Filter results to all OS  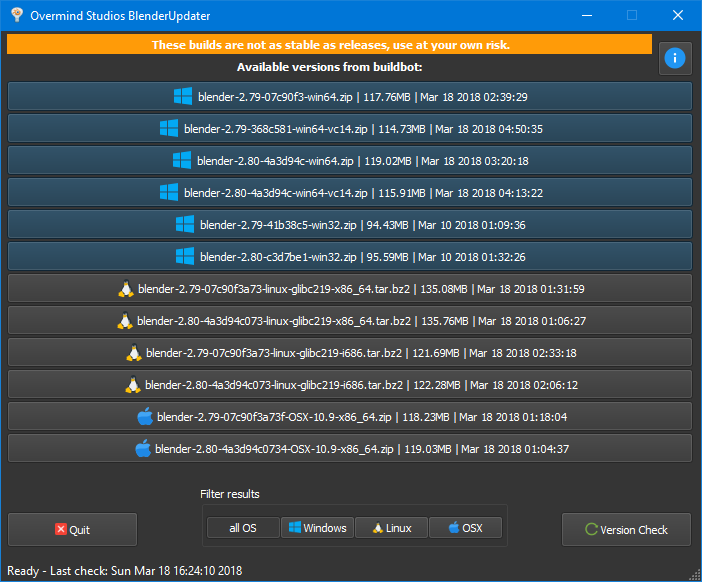(243, 528)
